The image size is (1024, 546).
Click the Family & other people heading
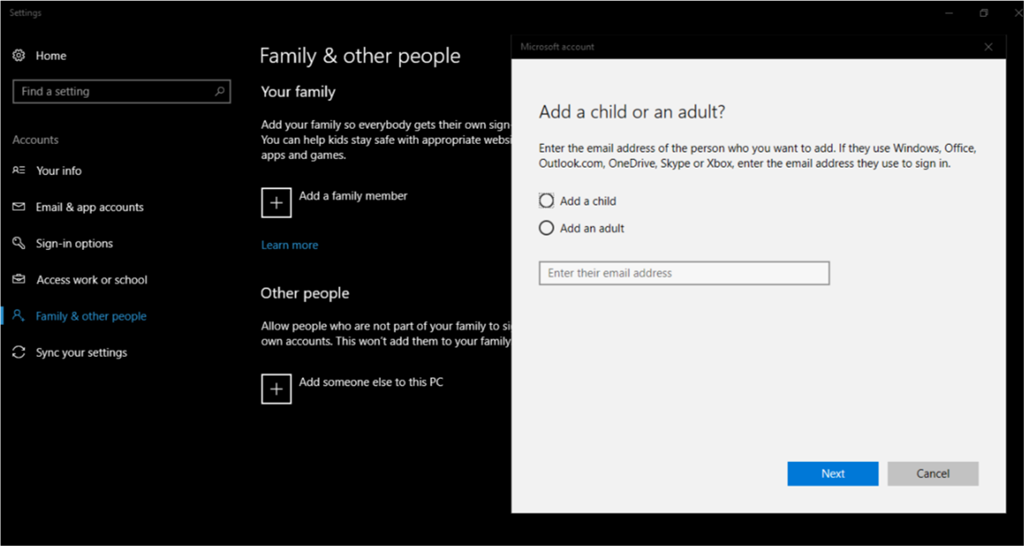point(360,56)
